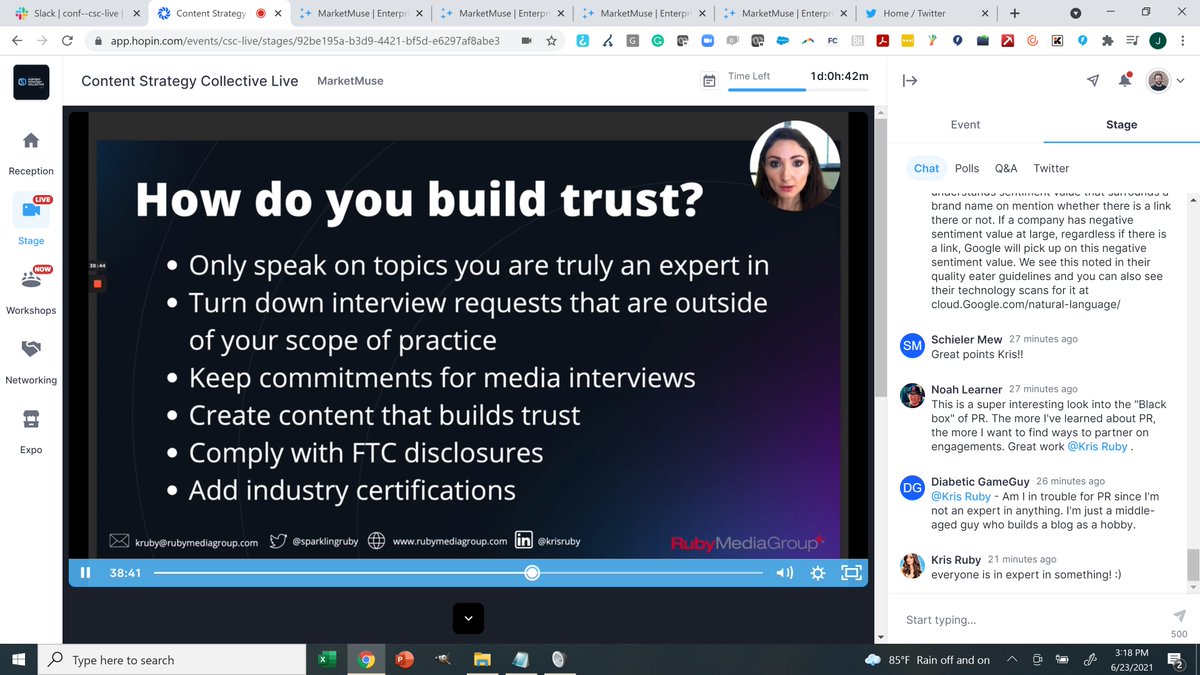Open the Zoom extension icon
This screenshot has width=1200, height=675.
click(x=708, y=41)
